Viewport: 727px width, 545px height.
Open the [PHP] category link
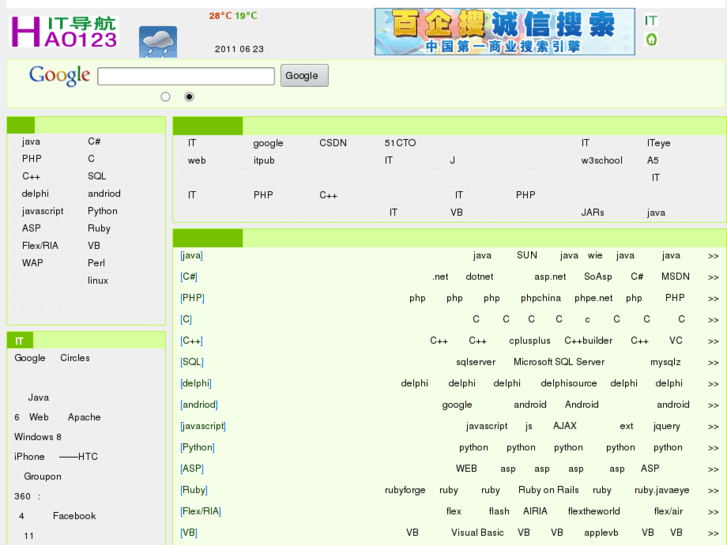192,298
